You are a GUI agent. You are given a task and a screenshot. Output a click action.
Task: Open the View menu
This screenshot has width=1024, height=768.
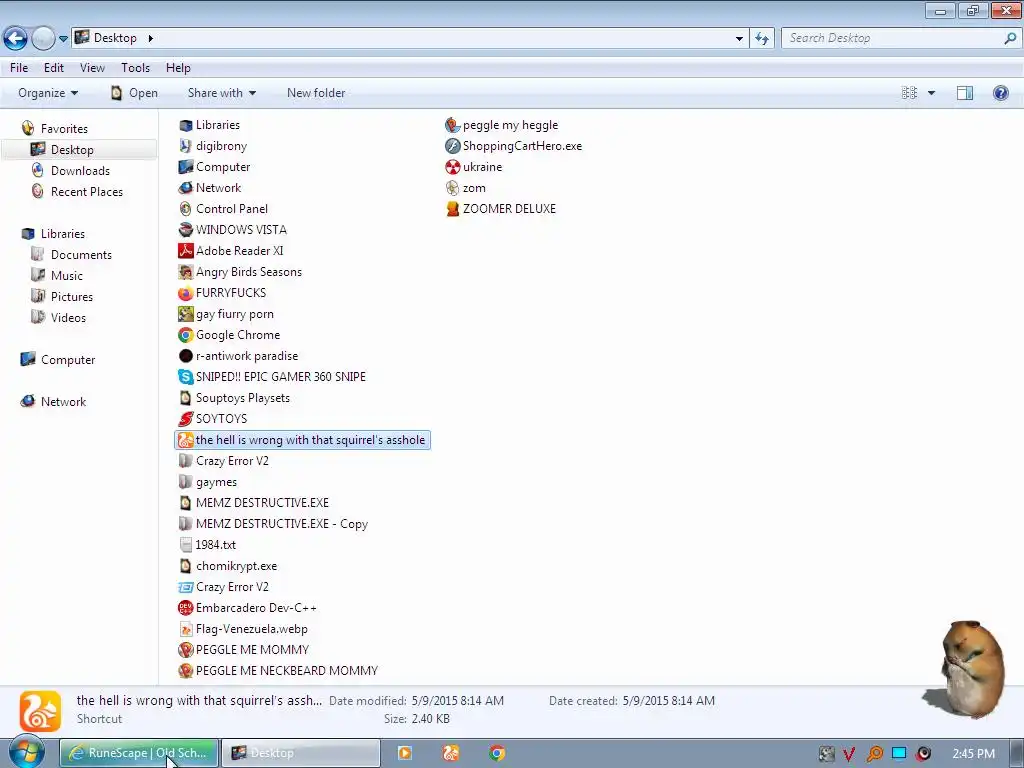pyautogui.click(x=92, y=68)
